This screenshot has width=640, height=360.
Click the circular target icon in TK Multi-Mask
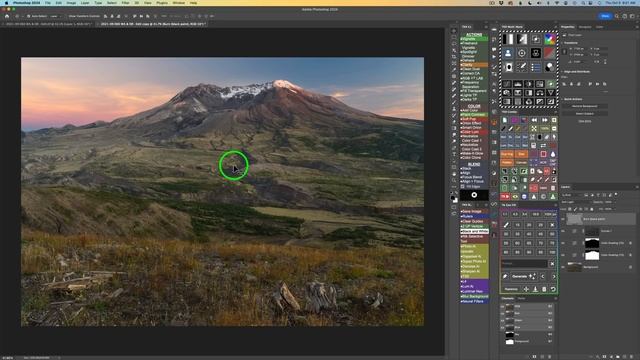click(x=522, y=53)
